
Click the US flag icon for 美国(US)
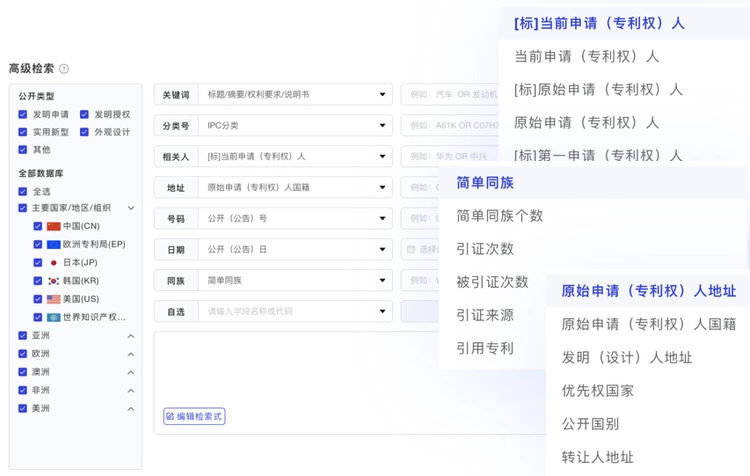(x=54, y=299)
